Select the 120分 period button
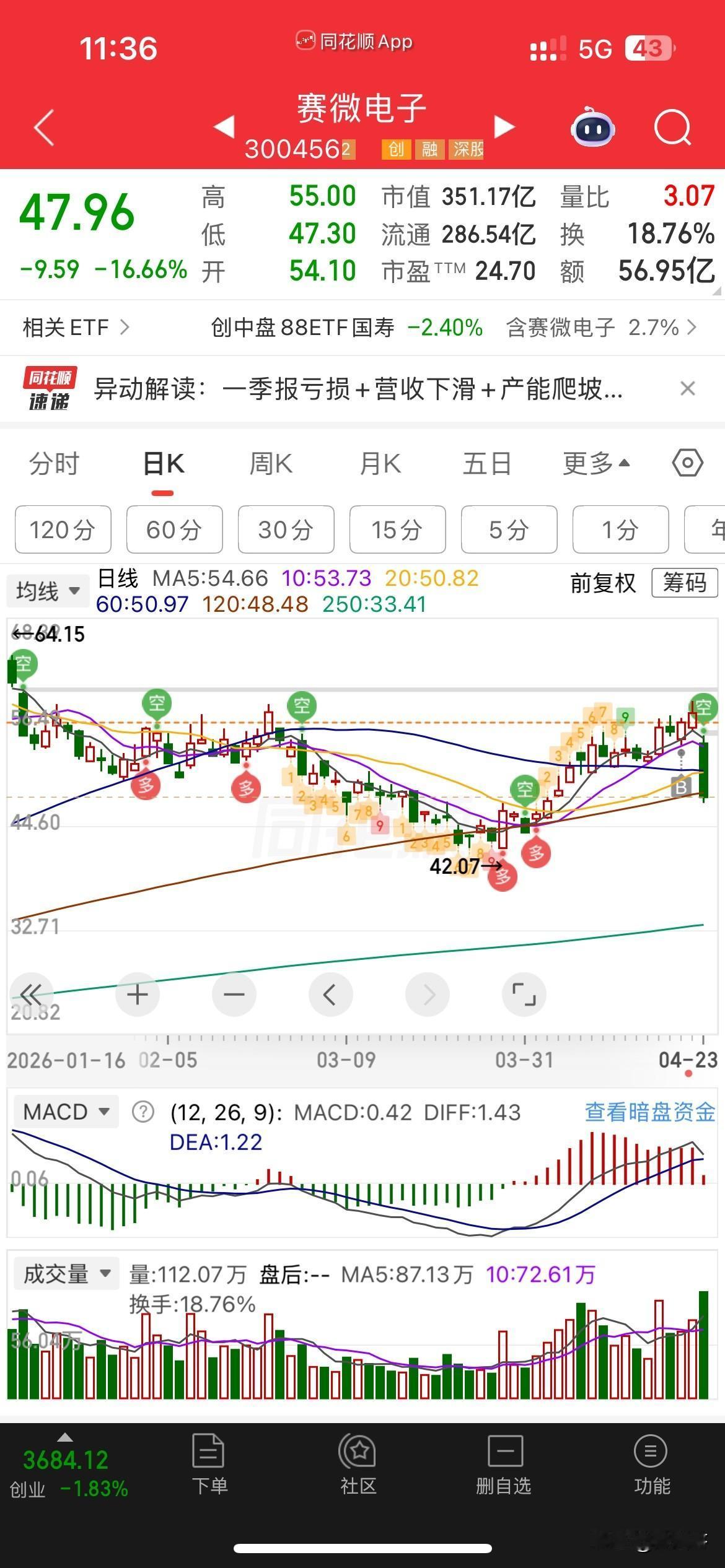The image size is (725, 1568). point(63,529)
